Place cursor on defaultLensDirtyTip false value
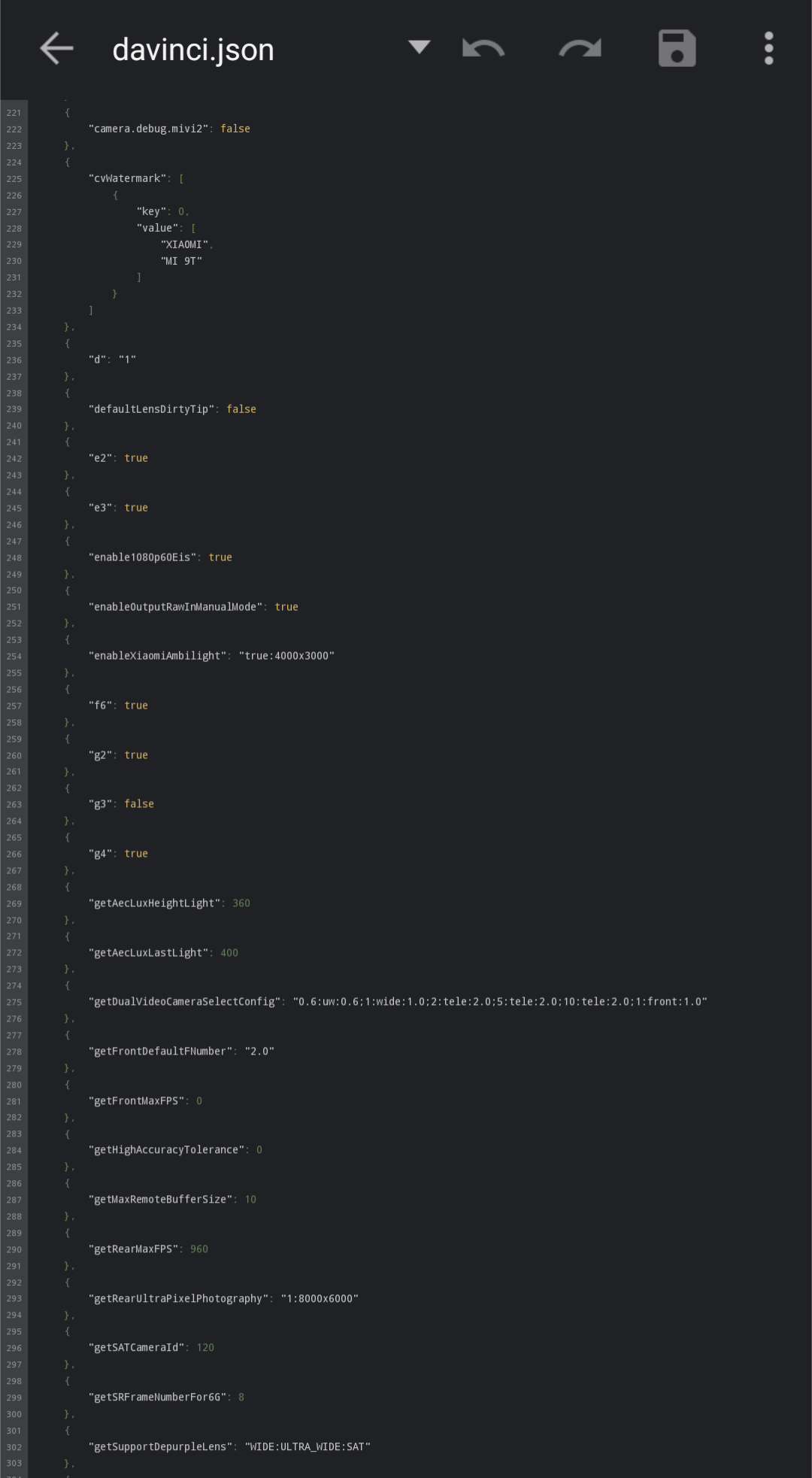812x1478 pixels. [x=241, y=409]
